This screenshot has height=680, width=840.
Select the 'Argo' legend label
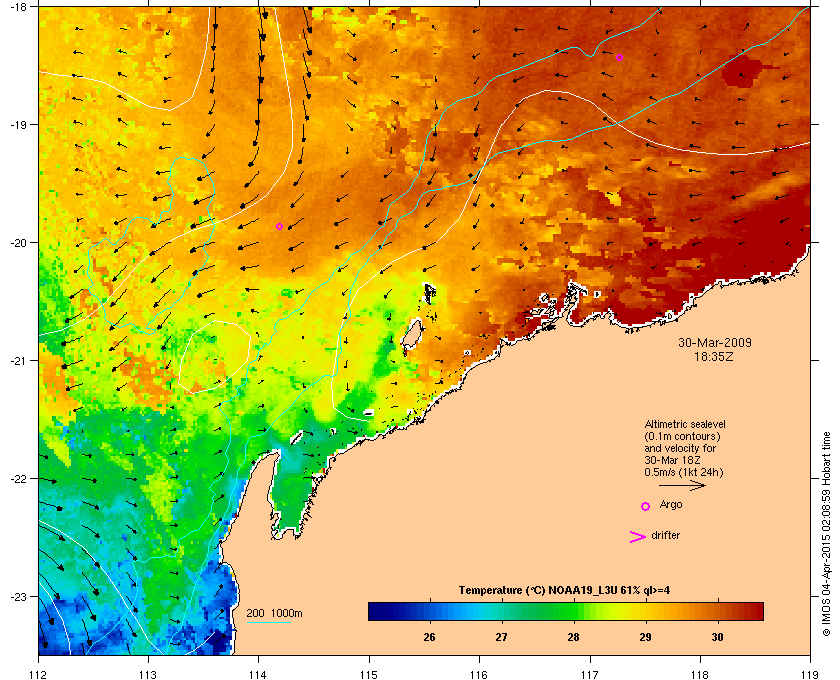[671, 505]
